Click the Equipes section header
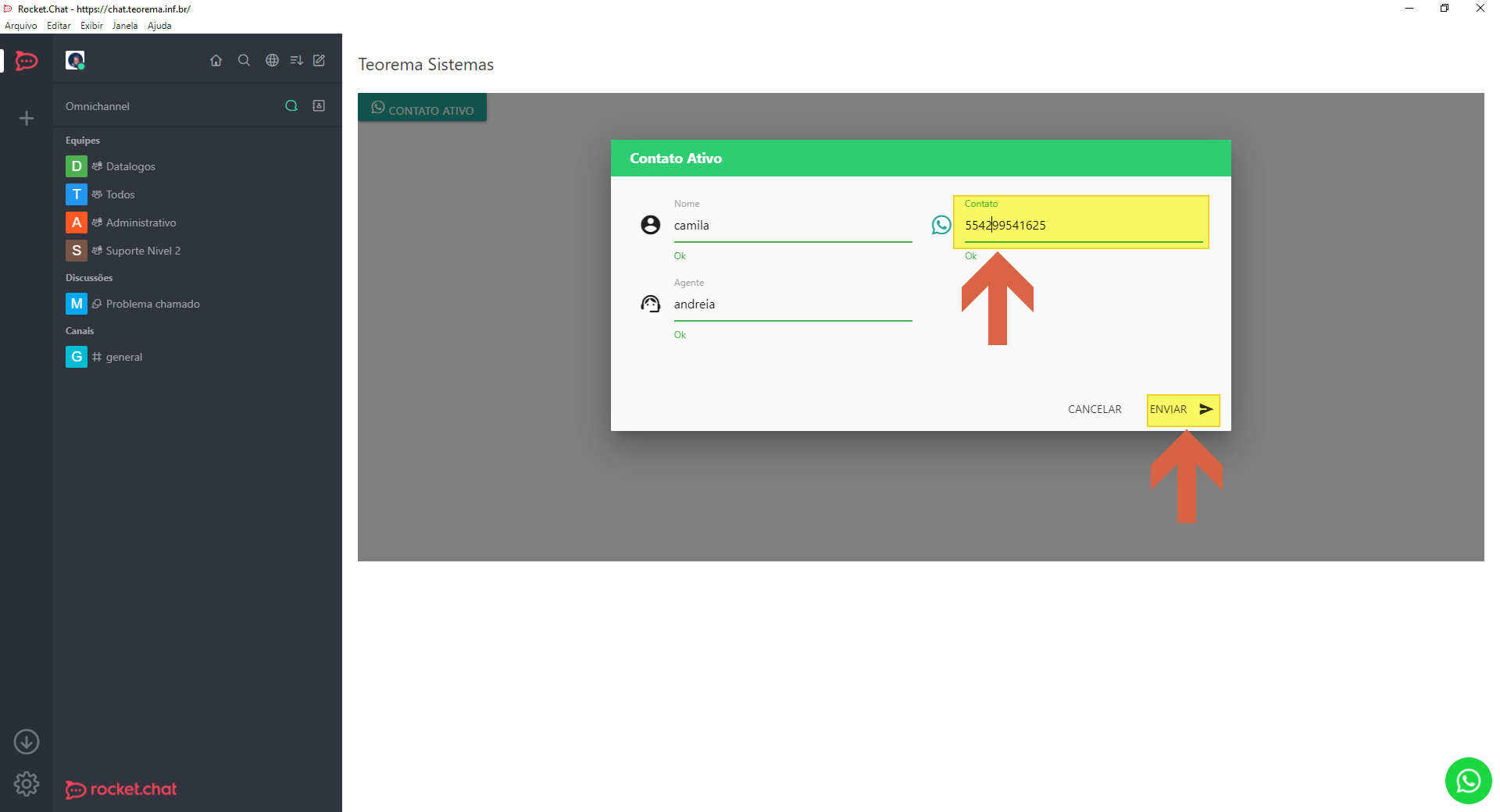 pyautogui.click(x=83, y=141)
